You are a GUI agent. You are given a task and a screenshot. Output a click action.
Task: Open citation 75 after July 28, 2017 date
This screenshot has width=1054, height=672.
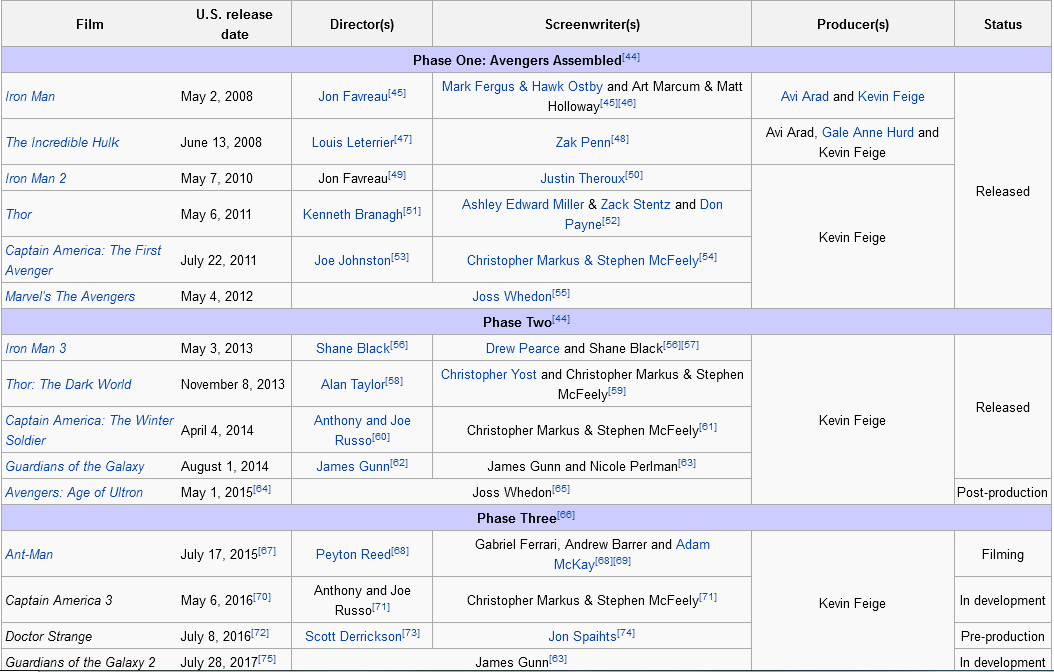(267, 659)
